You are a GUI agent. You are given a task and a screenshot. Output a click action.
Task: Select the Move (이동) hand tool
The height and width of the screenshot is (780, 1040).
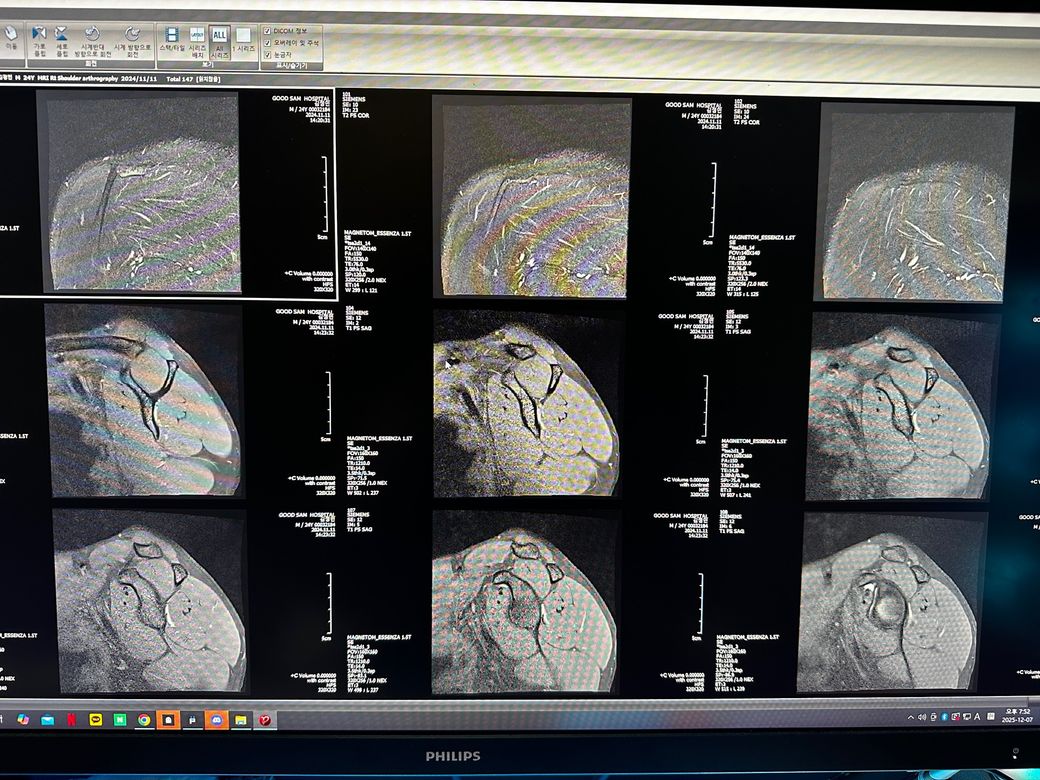click(11, 36)
